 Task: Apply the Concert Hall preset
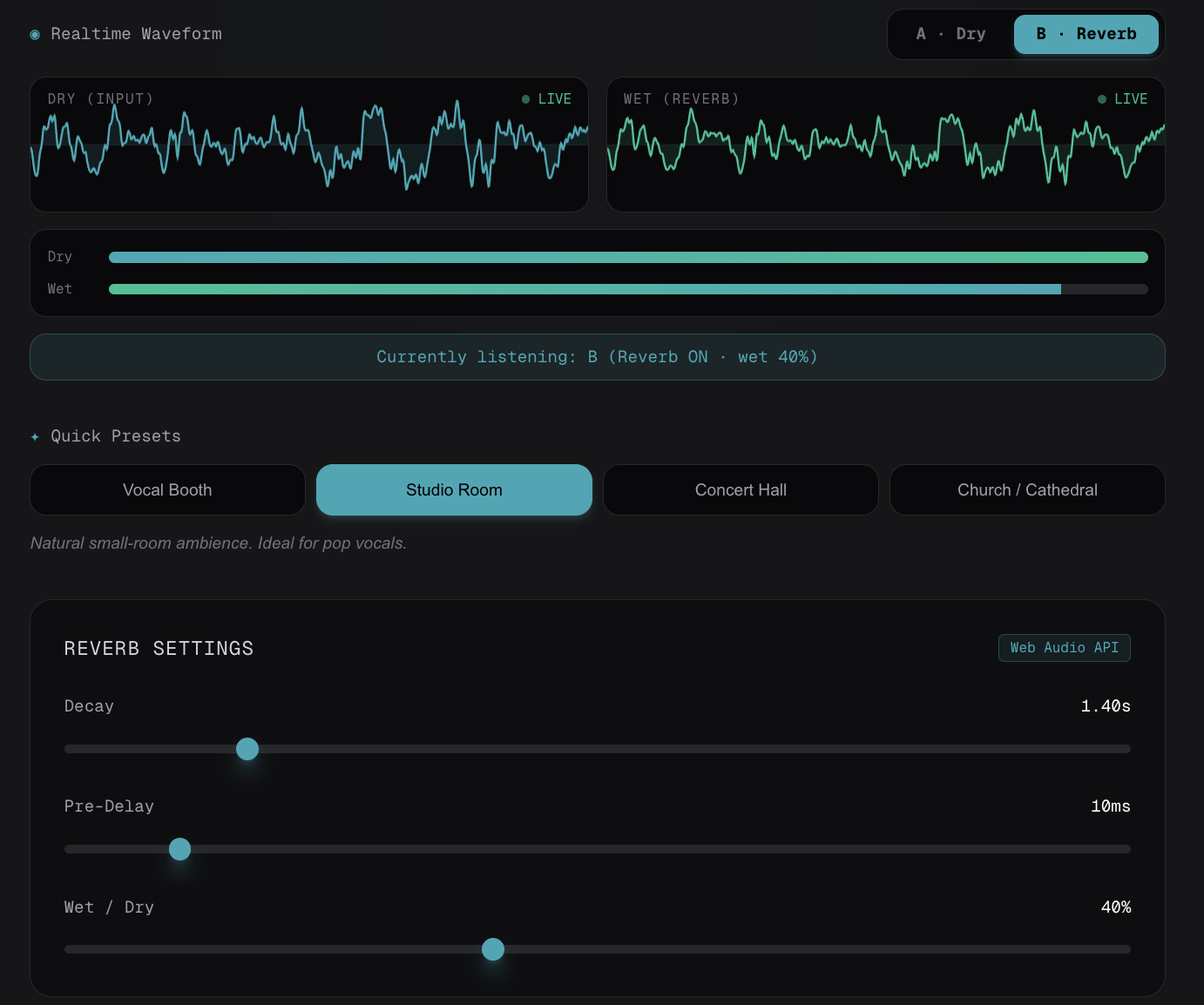coord(741,489)
